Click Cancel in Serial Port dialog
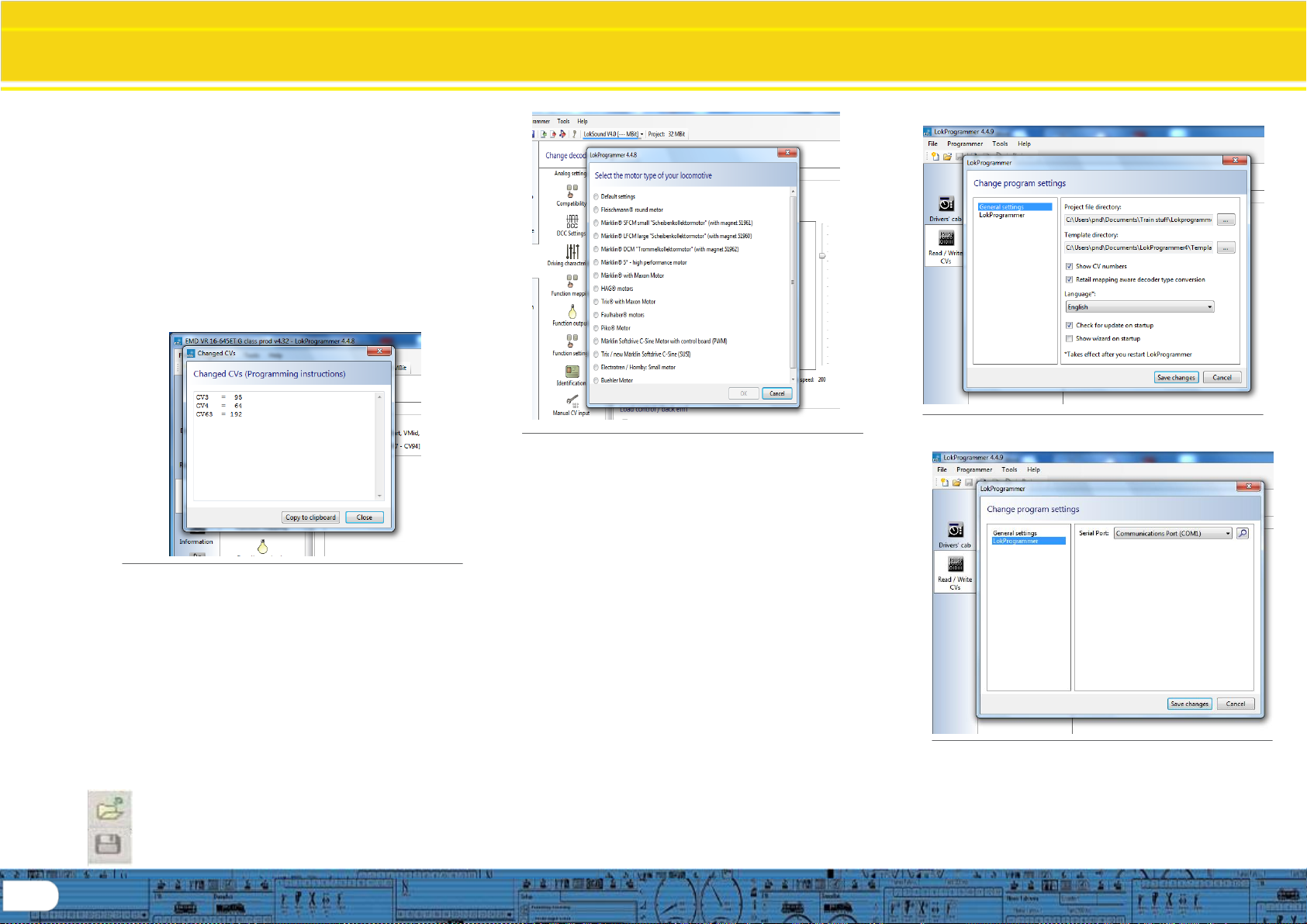 pyautogui.click(x=1236, y=704)
